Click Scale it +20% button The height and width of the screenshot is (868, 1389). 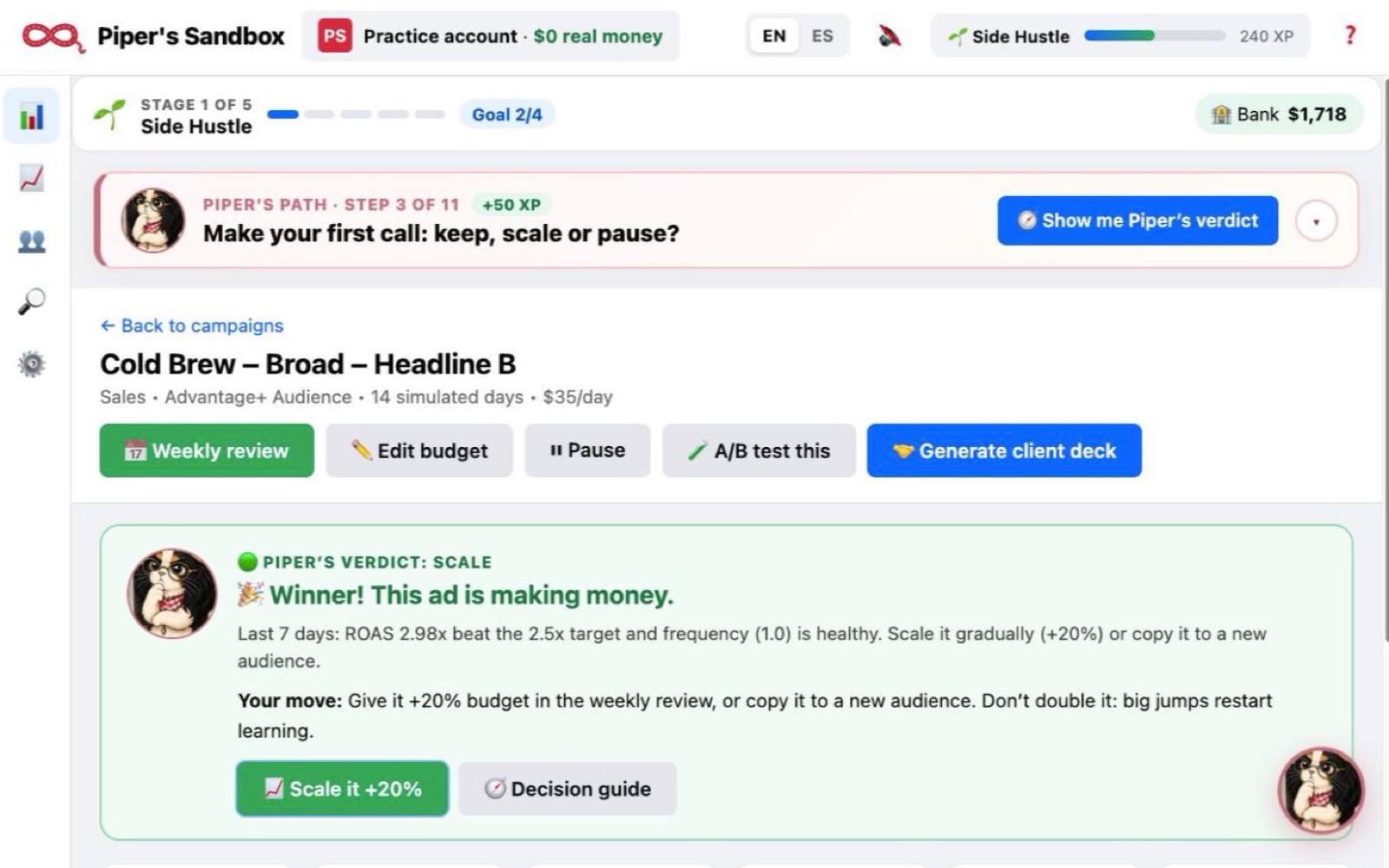click(342, 789)
